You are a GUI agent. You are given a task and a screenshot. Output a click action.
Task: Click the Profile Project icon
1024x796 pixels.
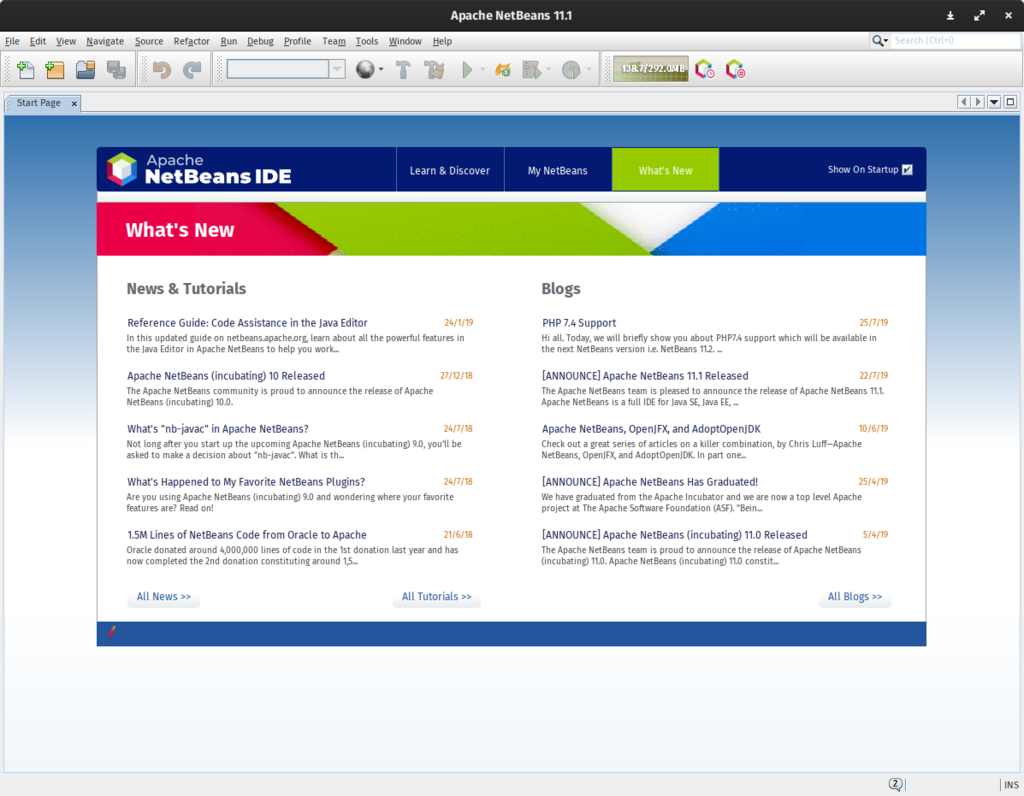tap(571, 69)
